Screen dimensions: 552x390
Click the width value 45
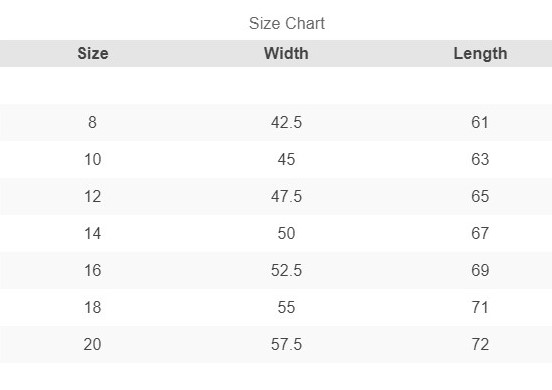pyautogui.click(x=286, y=159)
